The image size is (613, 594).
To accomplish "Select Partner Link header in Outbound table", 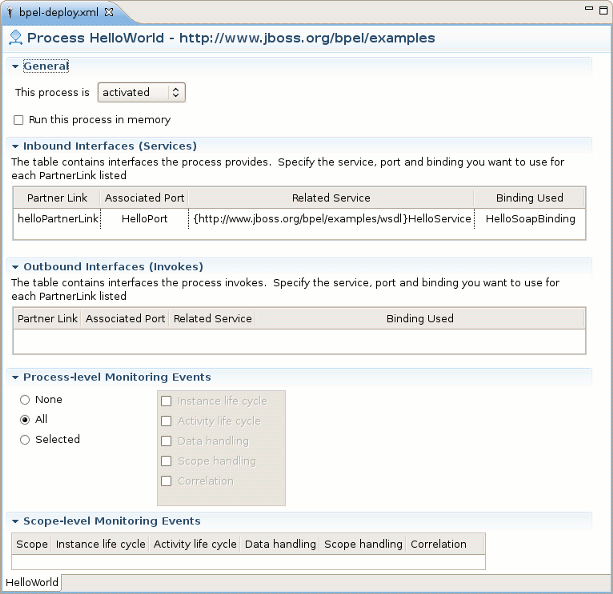I will (47, 319).
